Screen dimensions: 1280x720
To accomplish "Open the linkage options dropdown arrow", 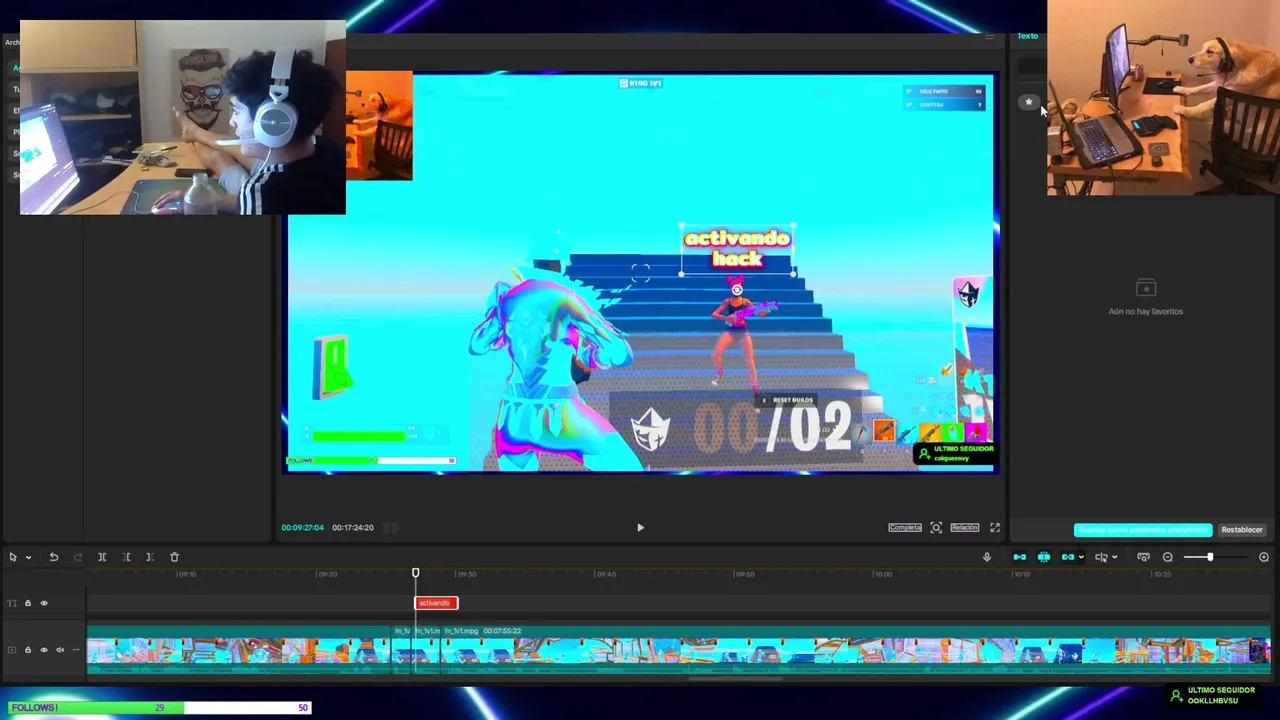I will 1081,557.
